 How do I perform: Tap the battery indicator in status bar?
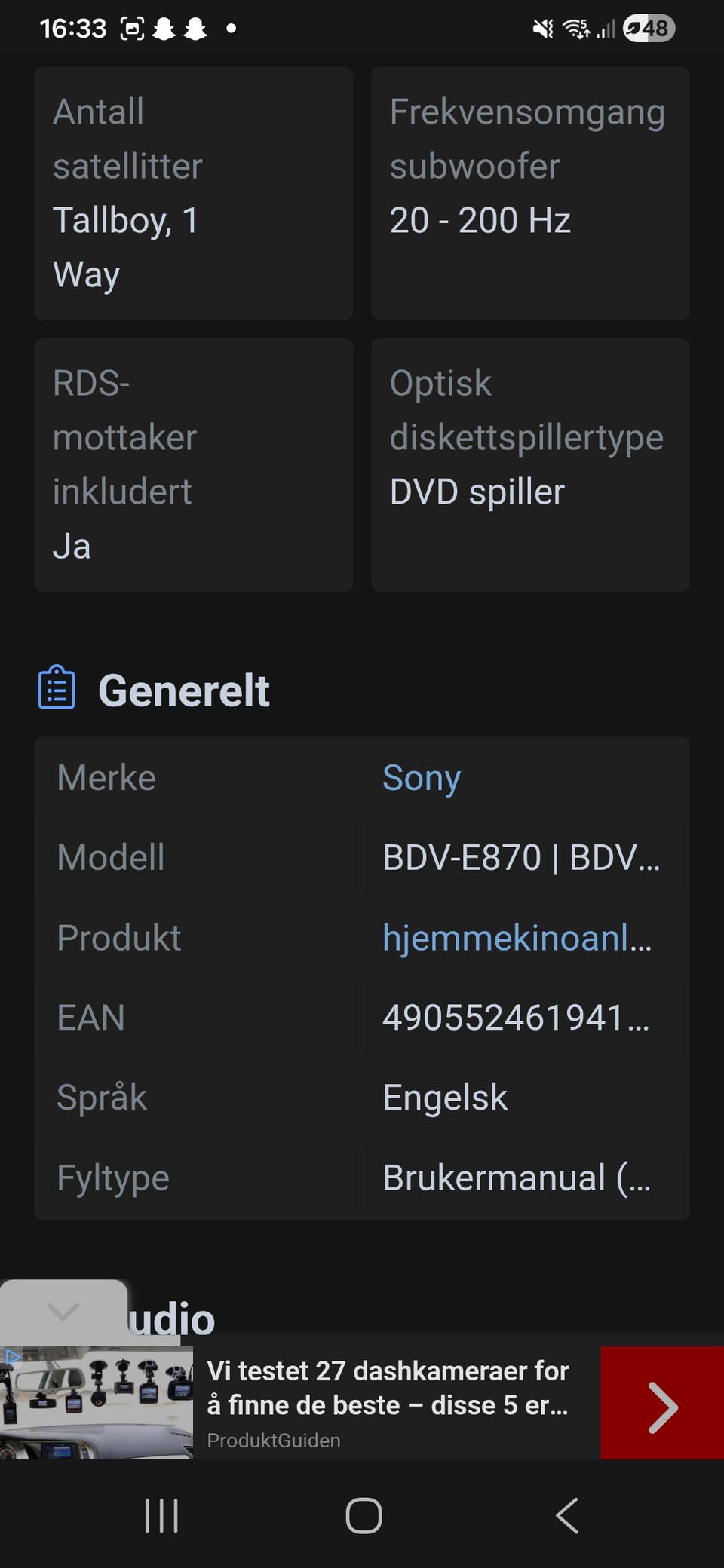click(x=649, y=29)
